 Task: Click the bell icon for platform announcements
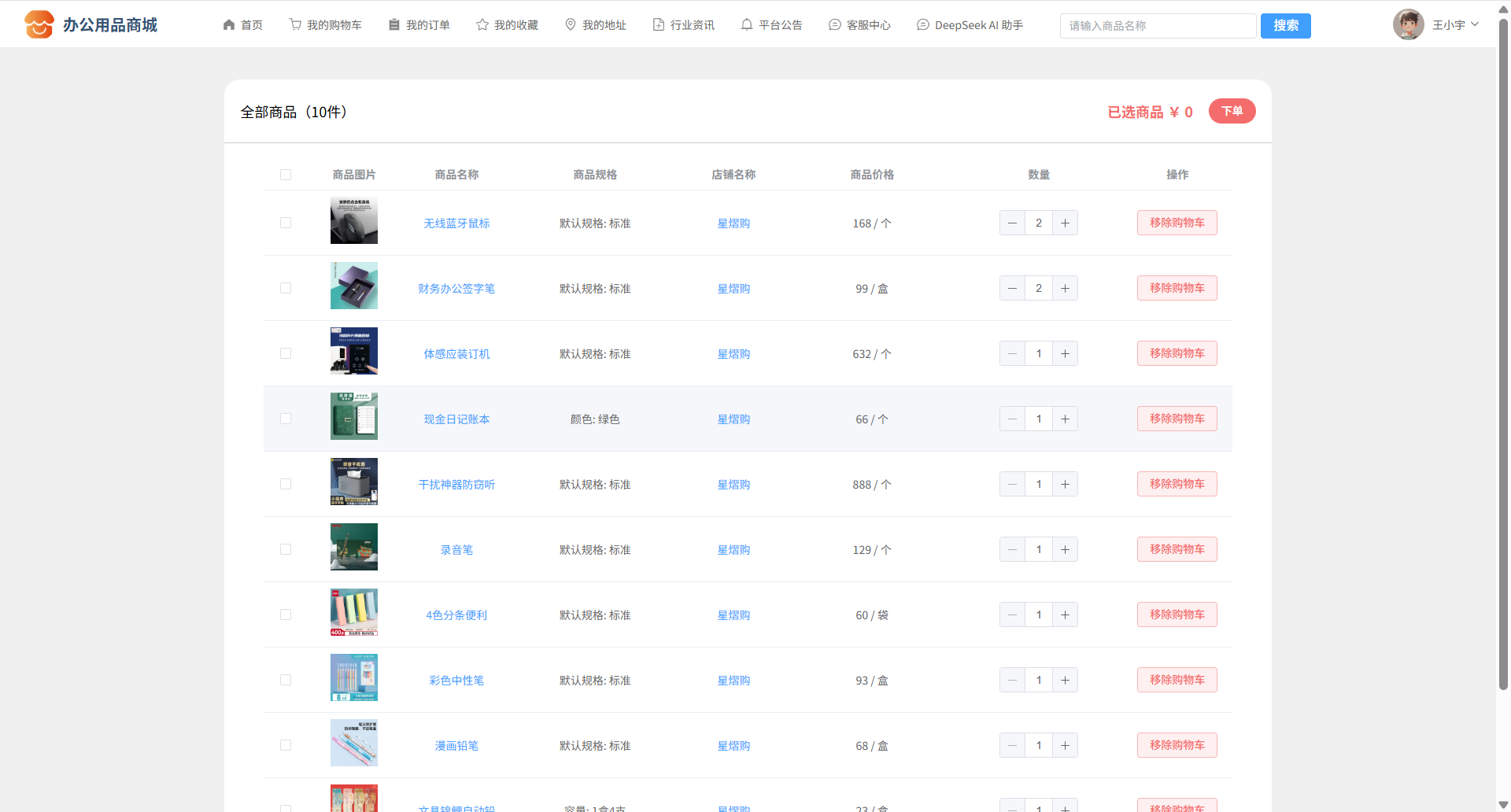pos(747,24)
